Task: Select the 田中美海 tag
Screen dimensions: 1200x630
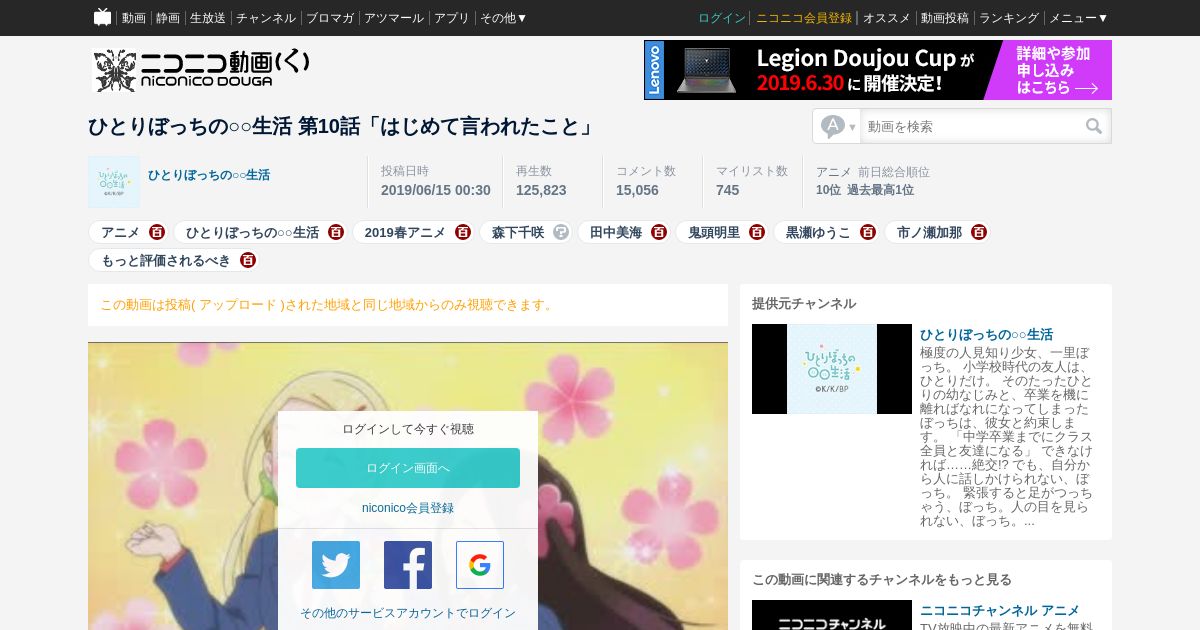Action: pos(616,232)
